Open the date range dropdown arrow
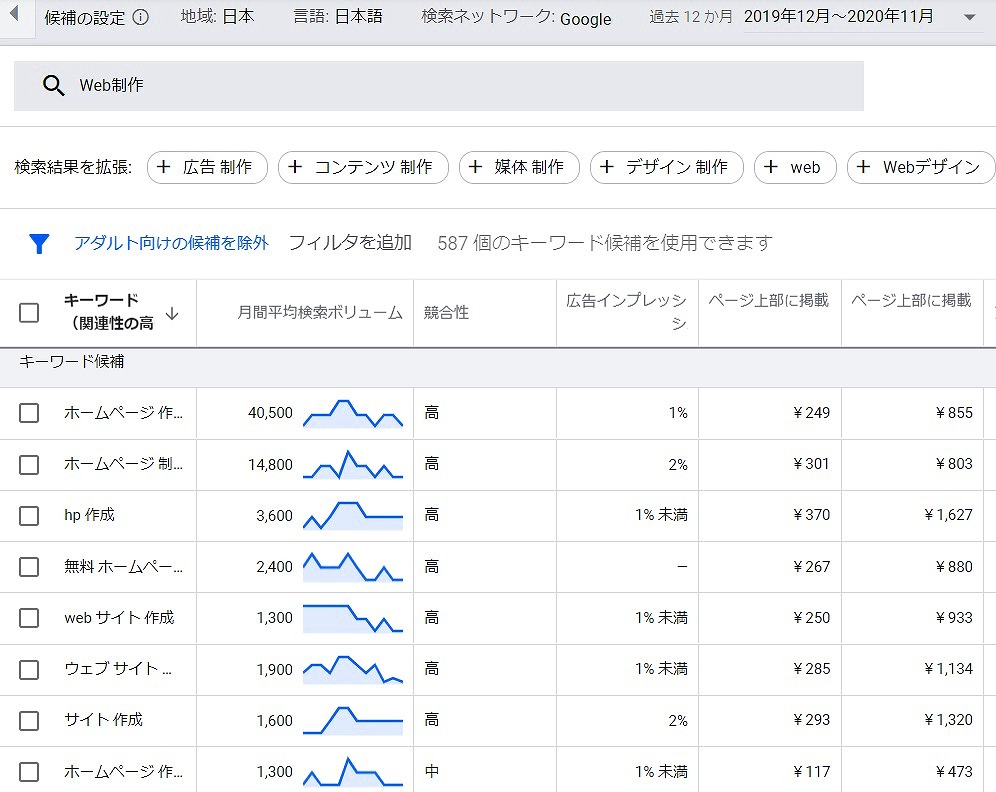Image resolution: width=996 pixels, height=792 pixels. [969, 18]
